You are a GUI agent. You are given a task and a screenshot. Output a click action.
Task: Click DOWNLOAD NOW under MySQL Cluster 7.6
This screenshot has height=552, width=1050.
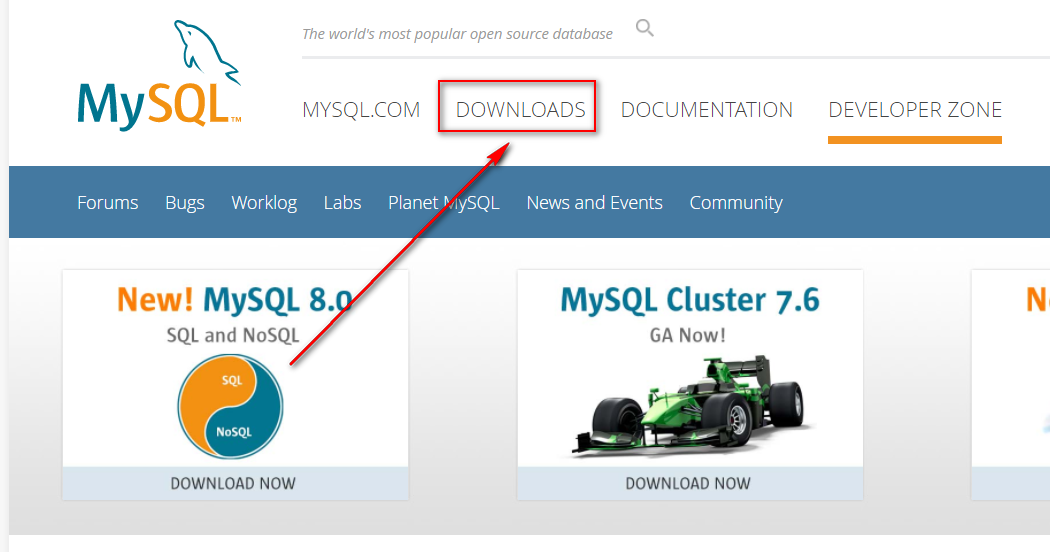690,483
